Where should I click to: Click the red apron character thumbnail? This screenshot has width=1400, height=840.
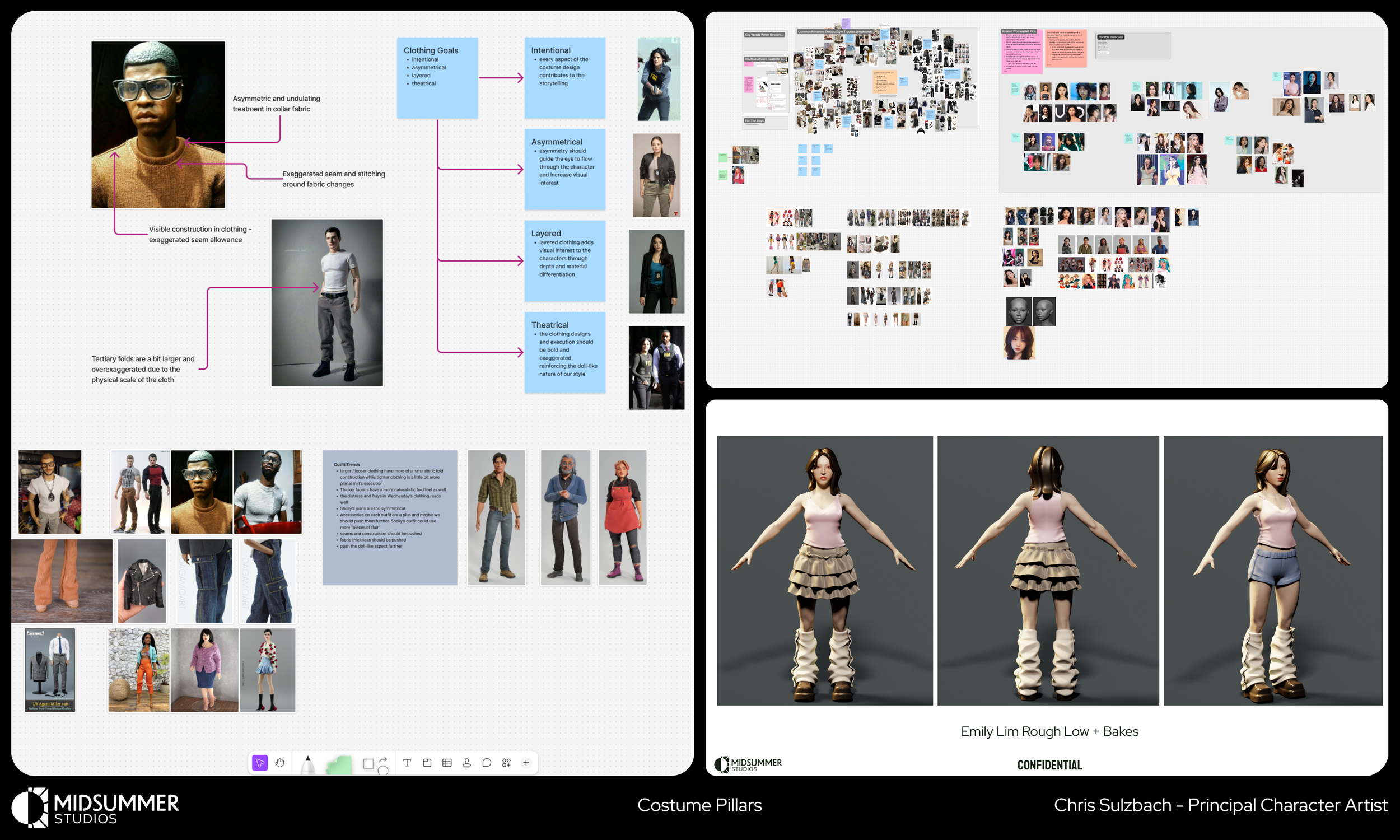coord(623,517)
